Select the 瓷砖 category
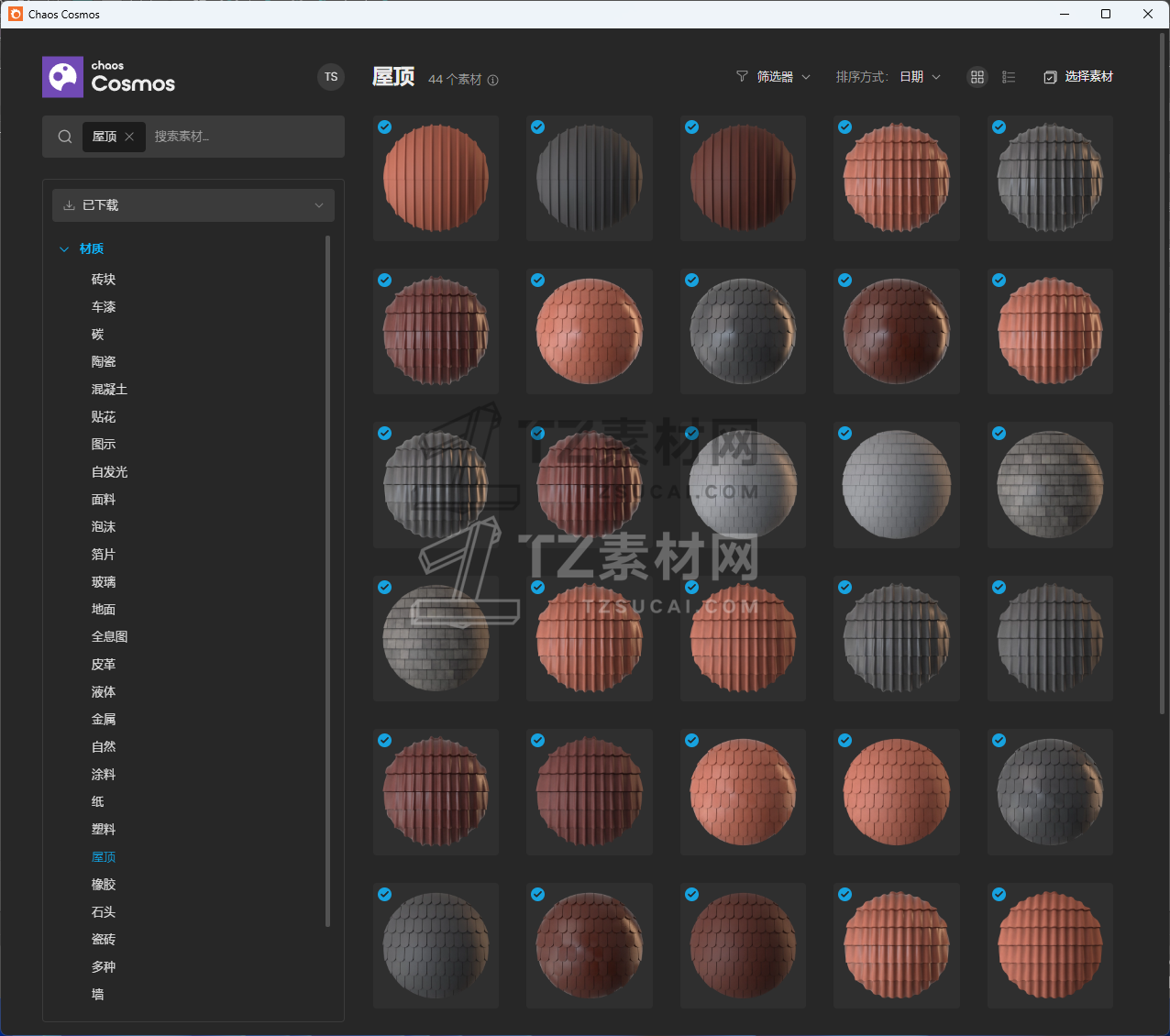The width and height of the screenshot is (1170, 1036). (x=104, y=940)
